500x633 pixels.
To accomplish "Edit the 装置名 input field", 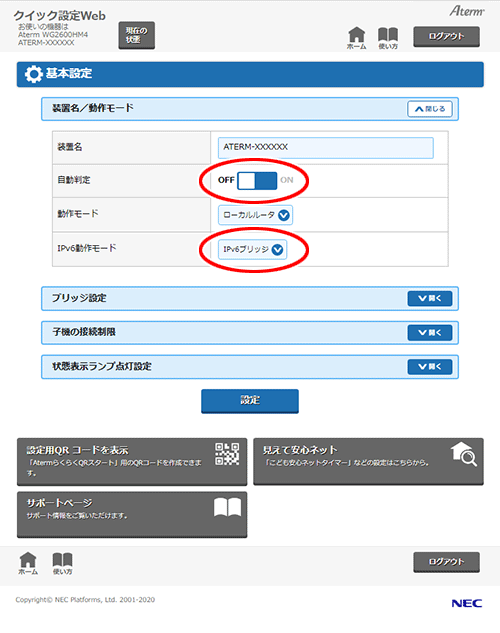I will tap(326, 147).
